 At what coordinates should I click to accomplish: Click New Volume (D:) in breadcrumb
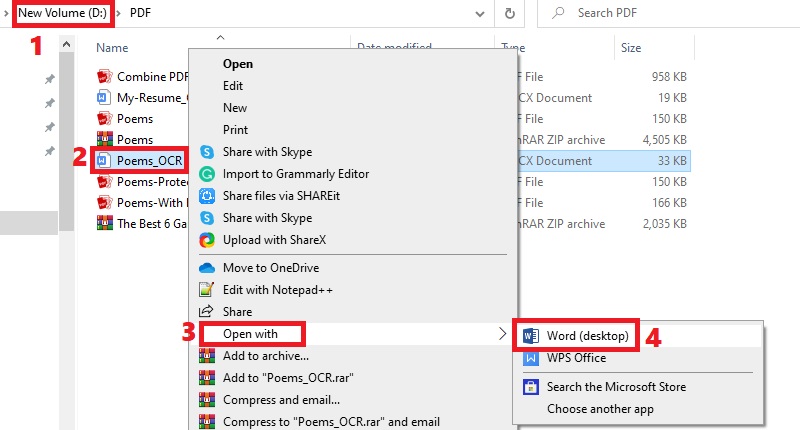pos(62,13)
